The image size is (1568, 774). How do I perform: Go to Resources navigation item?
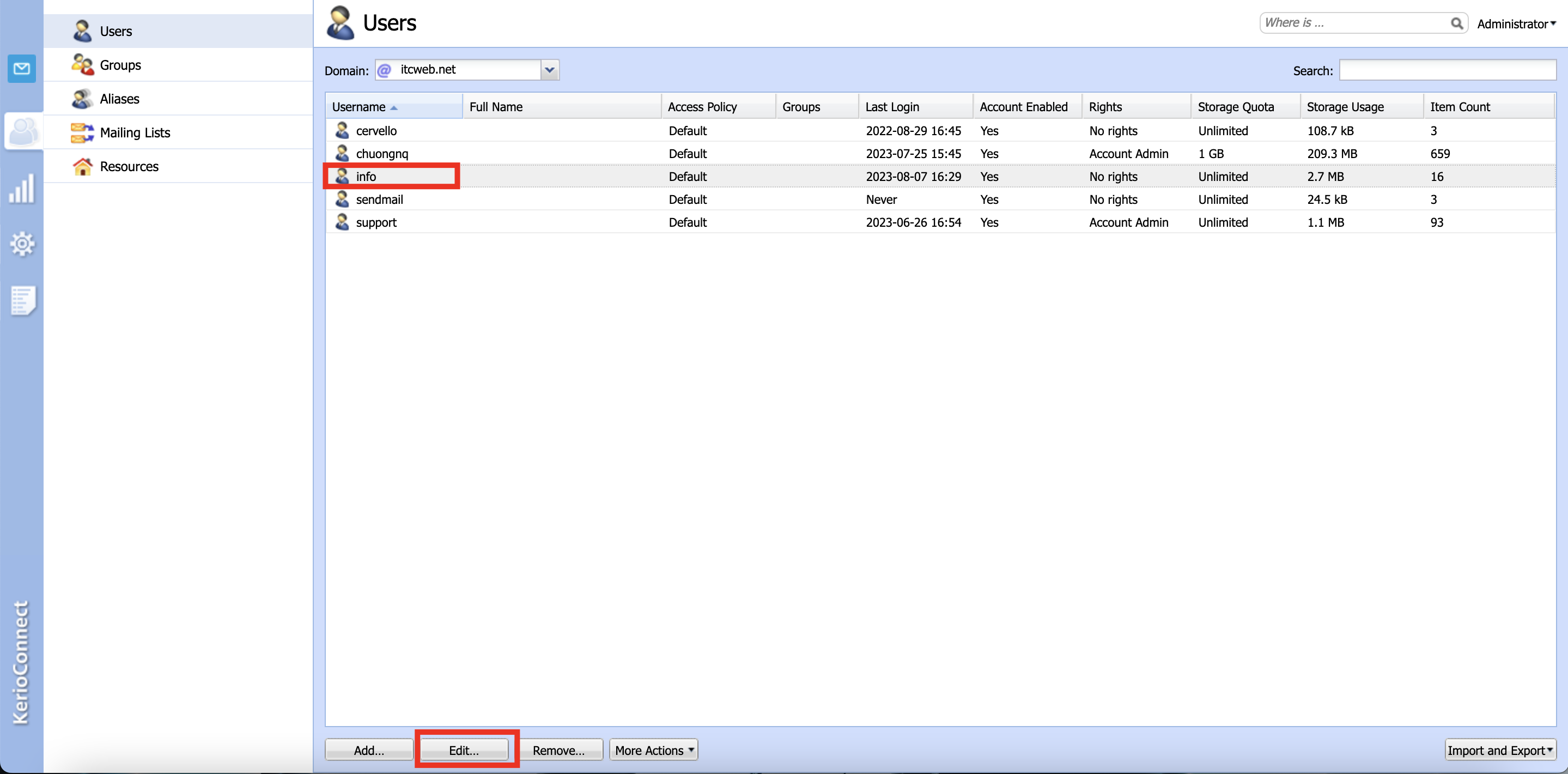[129, 166]
